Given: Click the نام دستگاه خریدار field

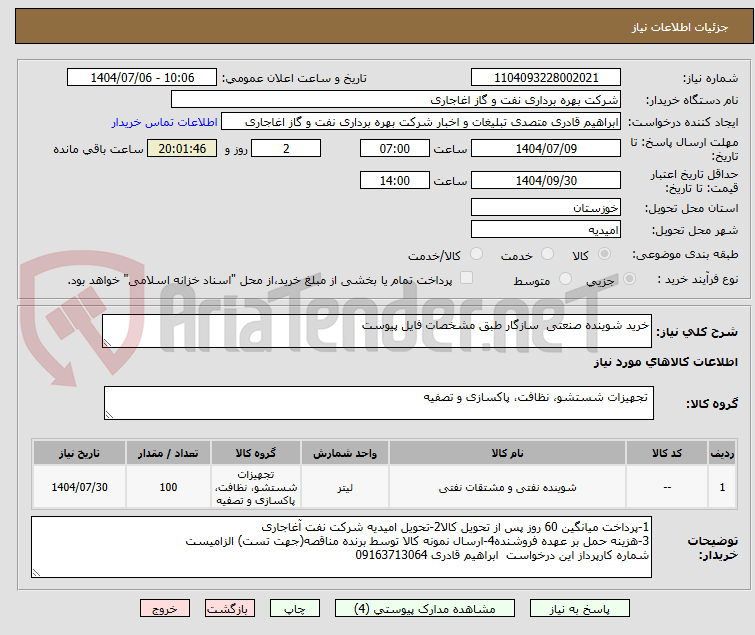Looking at the screenshot, I should point(396,100).
